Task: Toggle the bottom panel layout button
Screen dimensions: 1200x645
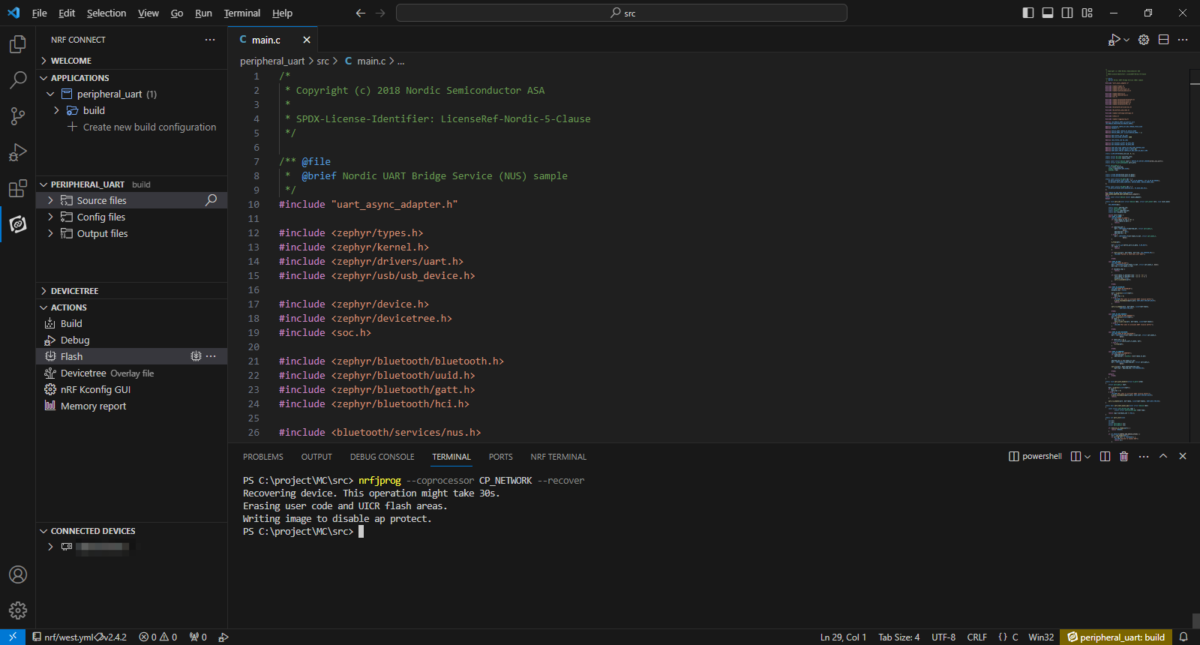Action: pyautogui.click(x=1049, y=13)
